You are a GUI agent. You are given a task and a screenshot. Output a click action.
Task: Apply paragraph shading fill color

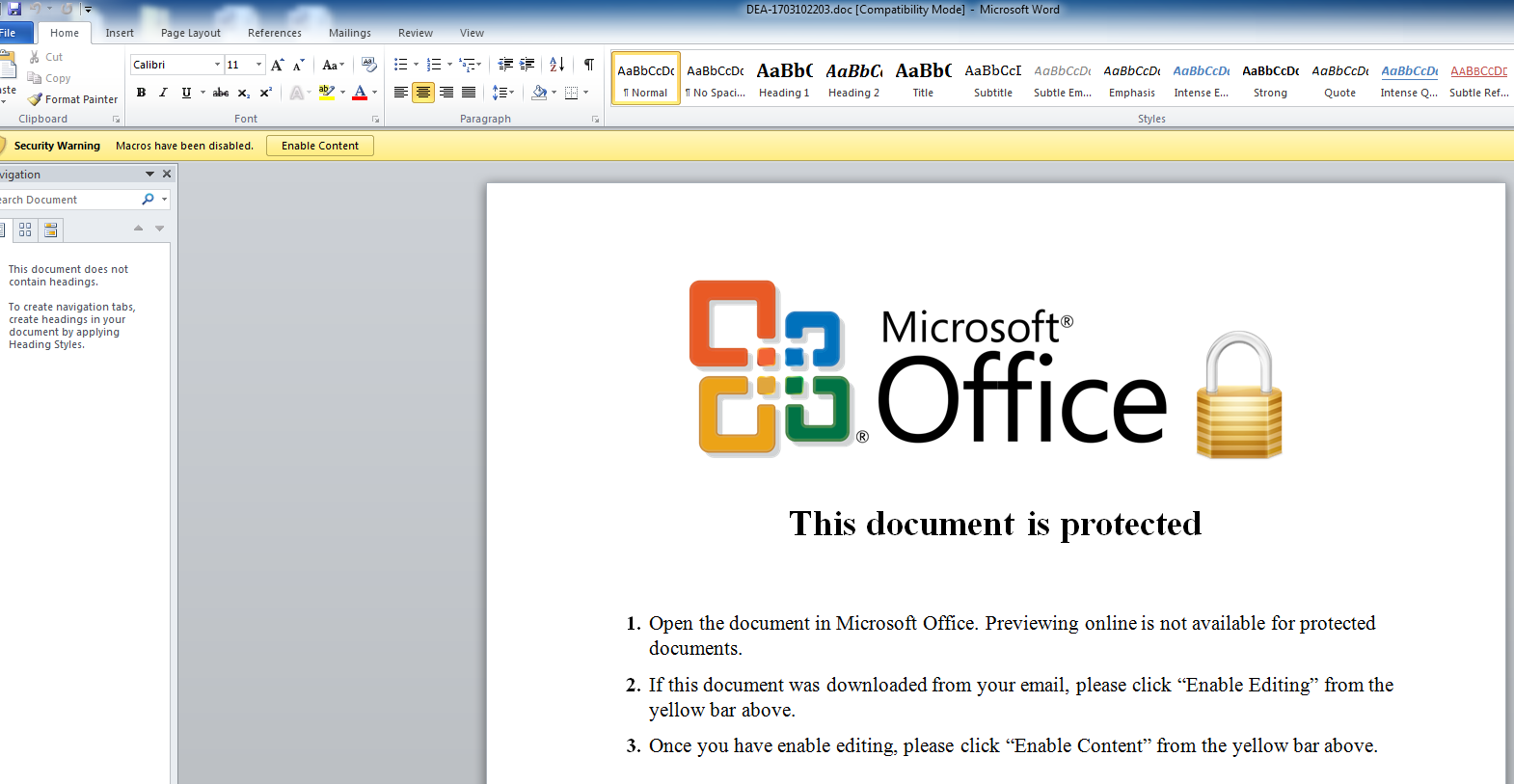click(x=539, y=93)
